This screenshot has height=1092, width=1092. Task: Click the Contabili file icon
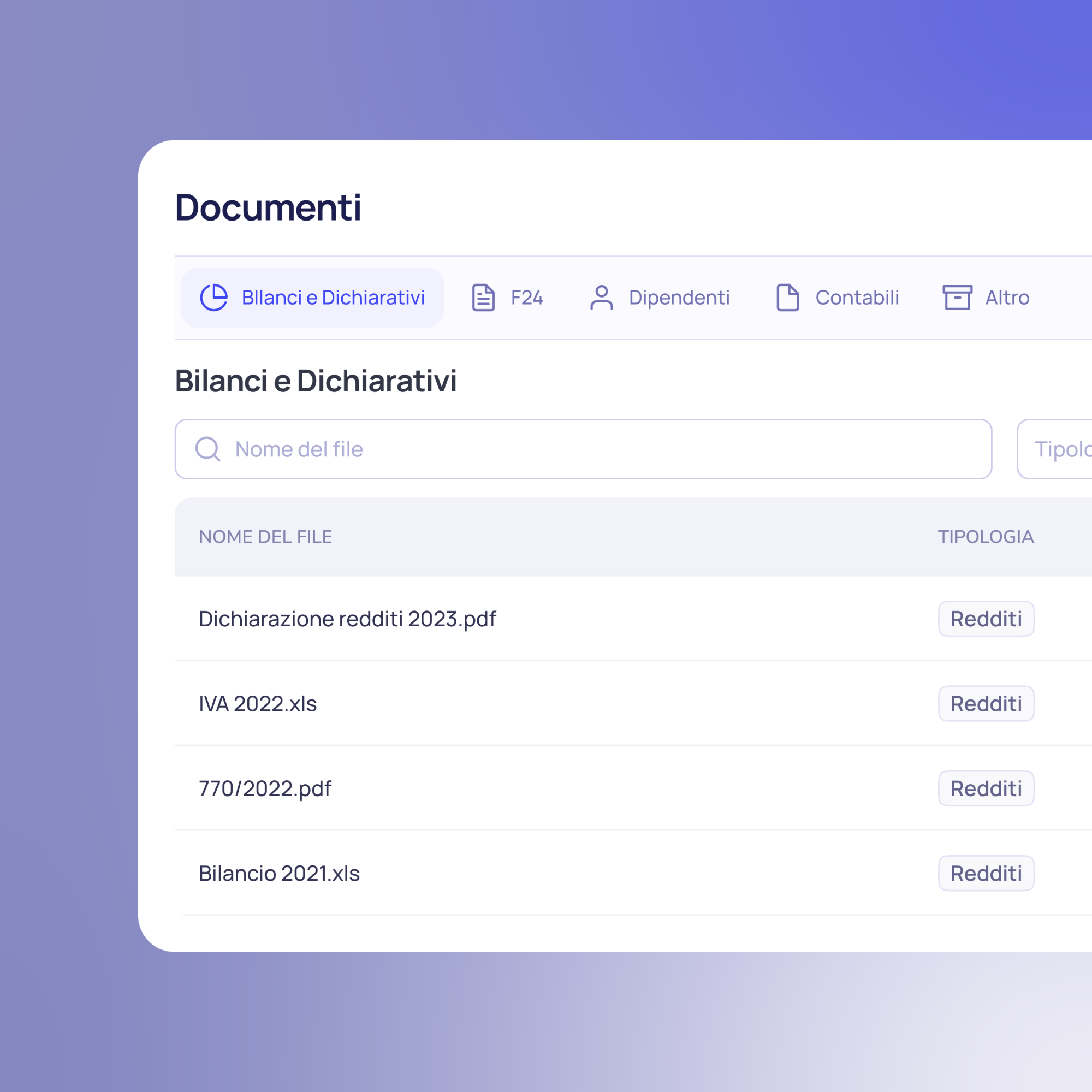tap(787, 298)
